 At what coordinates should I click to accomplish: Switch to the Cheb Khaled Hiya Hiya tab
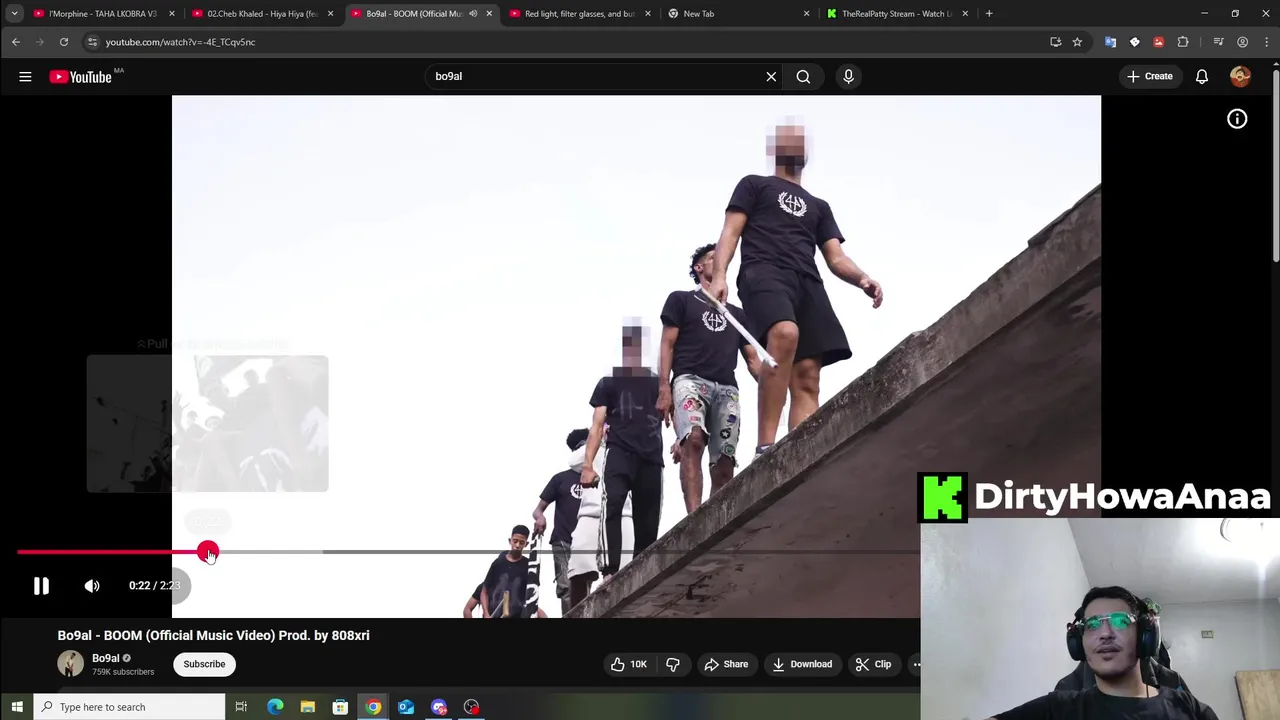[262, 14]
